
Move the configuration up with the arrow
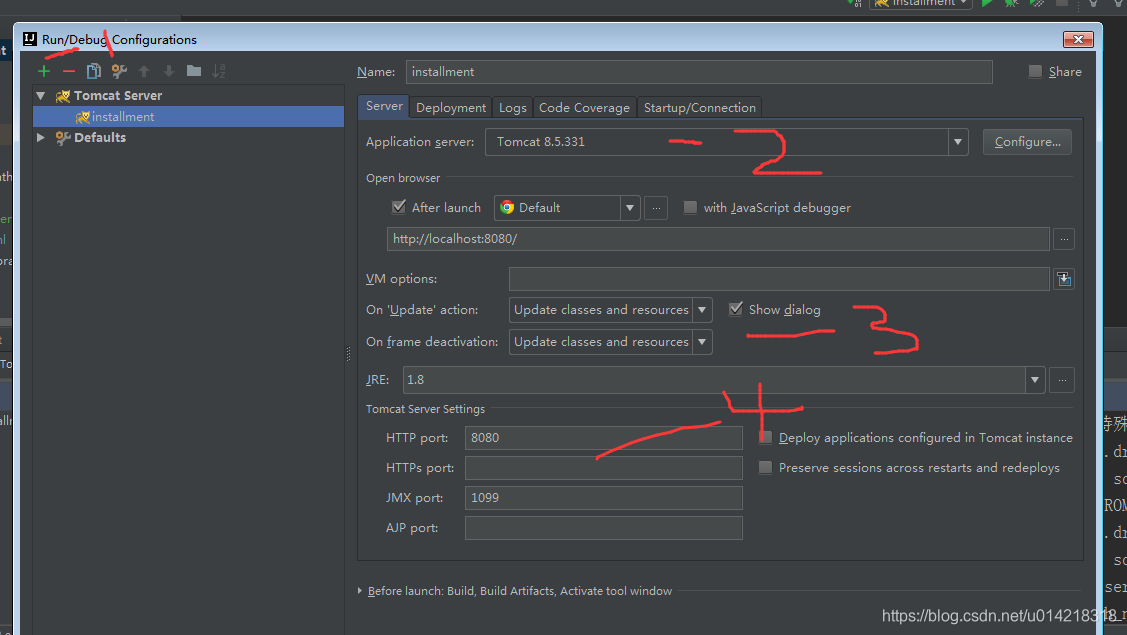[x=144, y=71]
